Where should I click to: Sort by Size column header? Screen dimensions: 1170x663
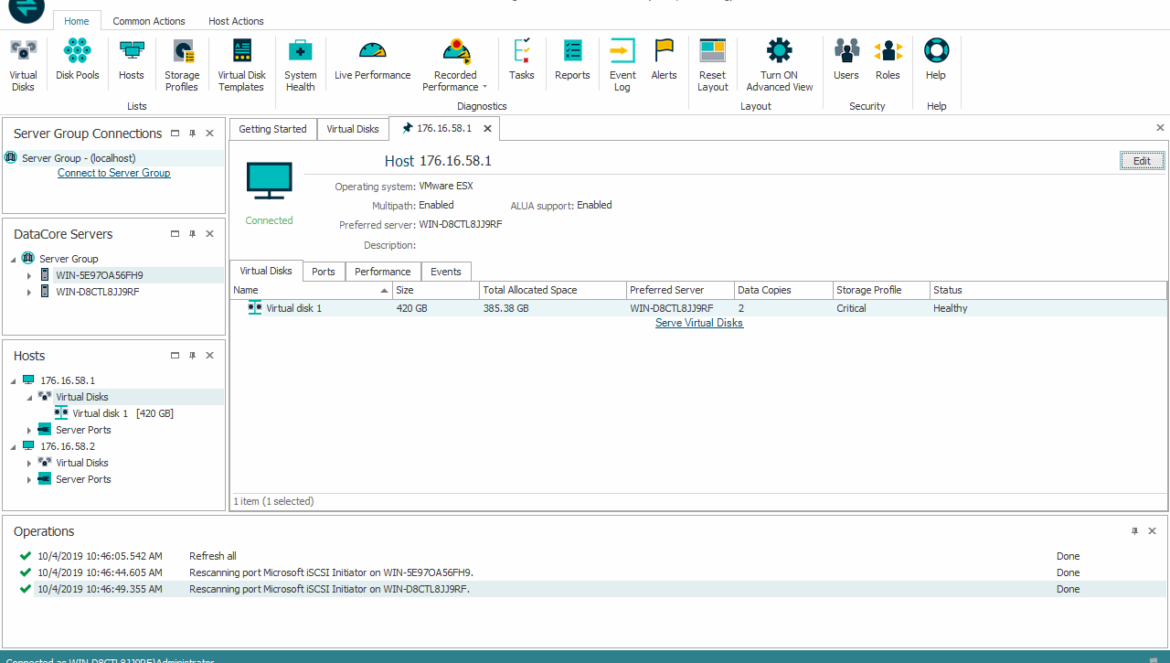click(436, 290)
